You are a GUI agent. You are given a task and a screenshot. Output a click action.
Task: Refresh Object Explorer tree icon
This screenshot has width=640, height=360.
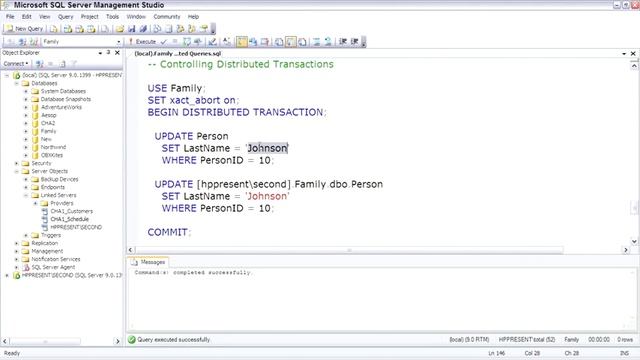tap(62, 64)
